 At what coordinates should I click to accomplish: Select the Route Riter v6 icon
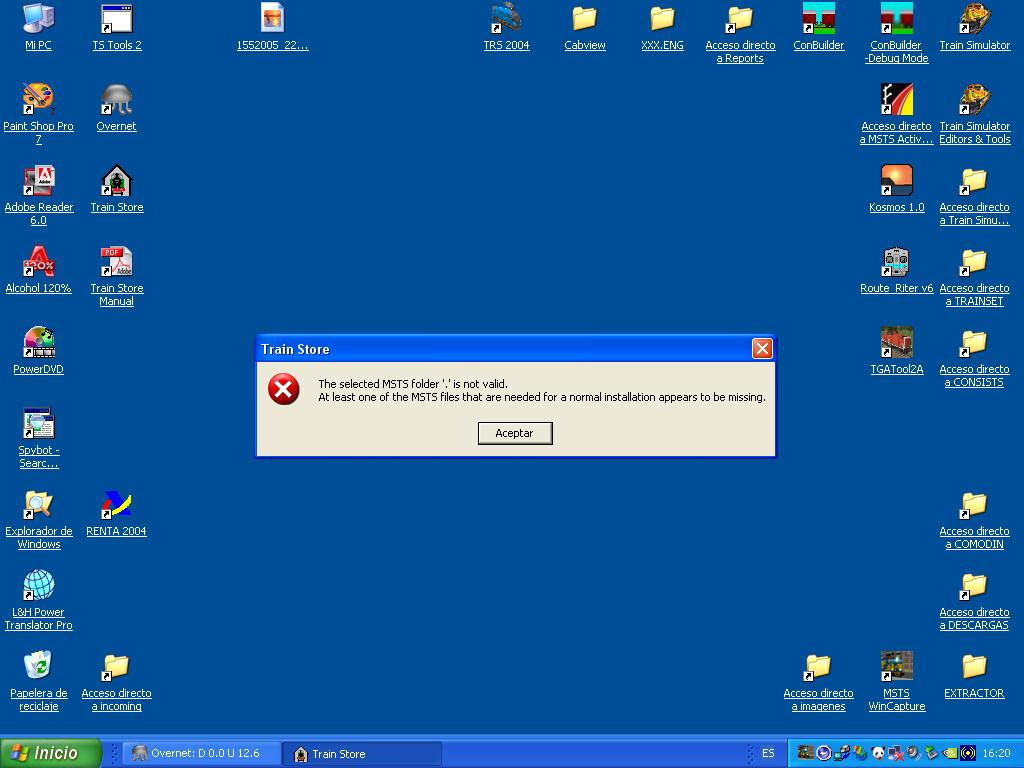[896, 264]
